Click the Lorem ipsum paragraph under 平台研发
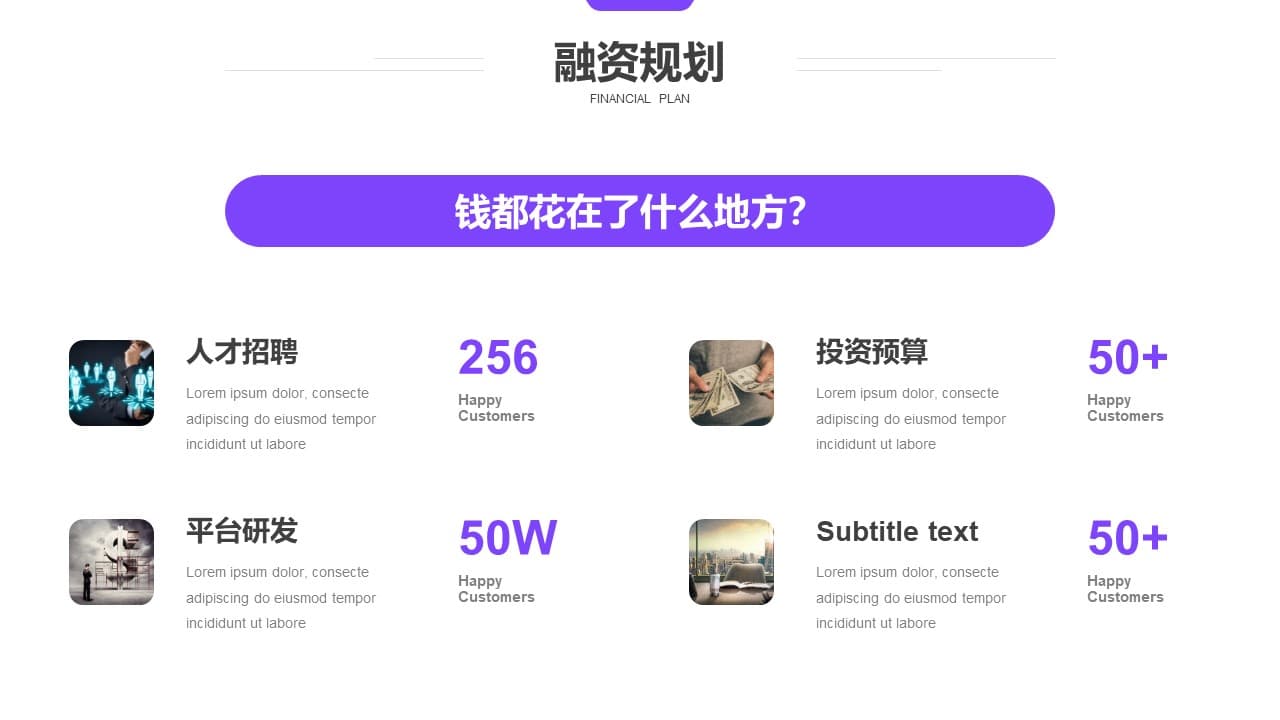The image size is (1280, 720). click(x=281, y=598)
